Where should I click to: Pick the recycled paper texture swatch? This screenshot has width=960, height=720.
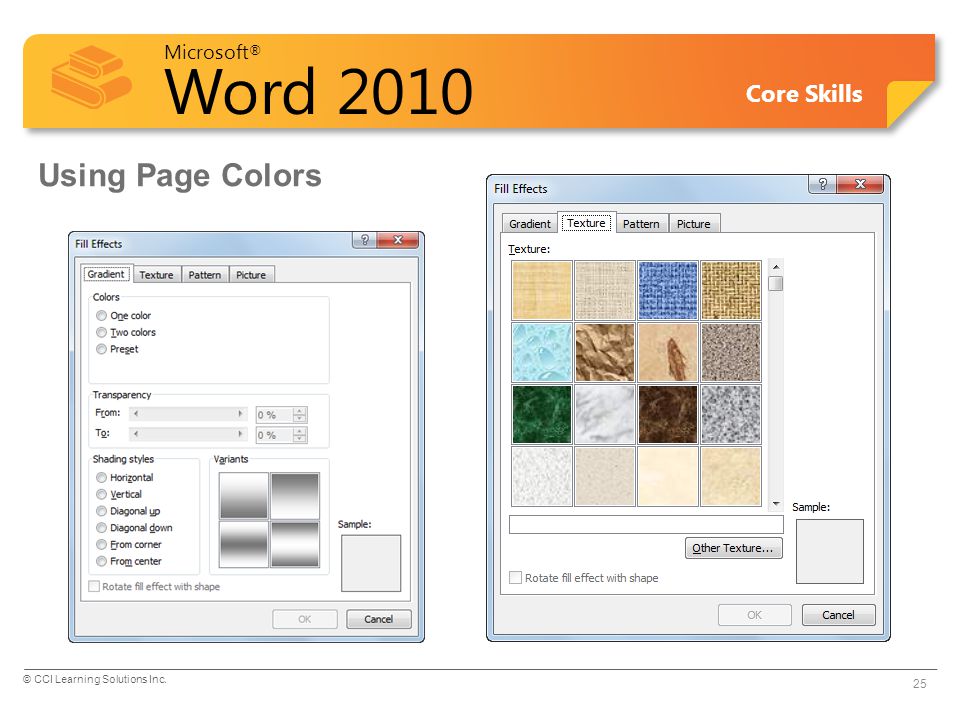[605, 476]
